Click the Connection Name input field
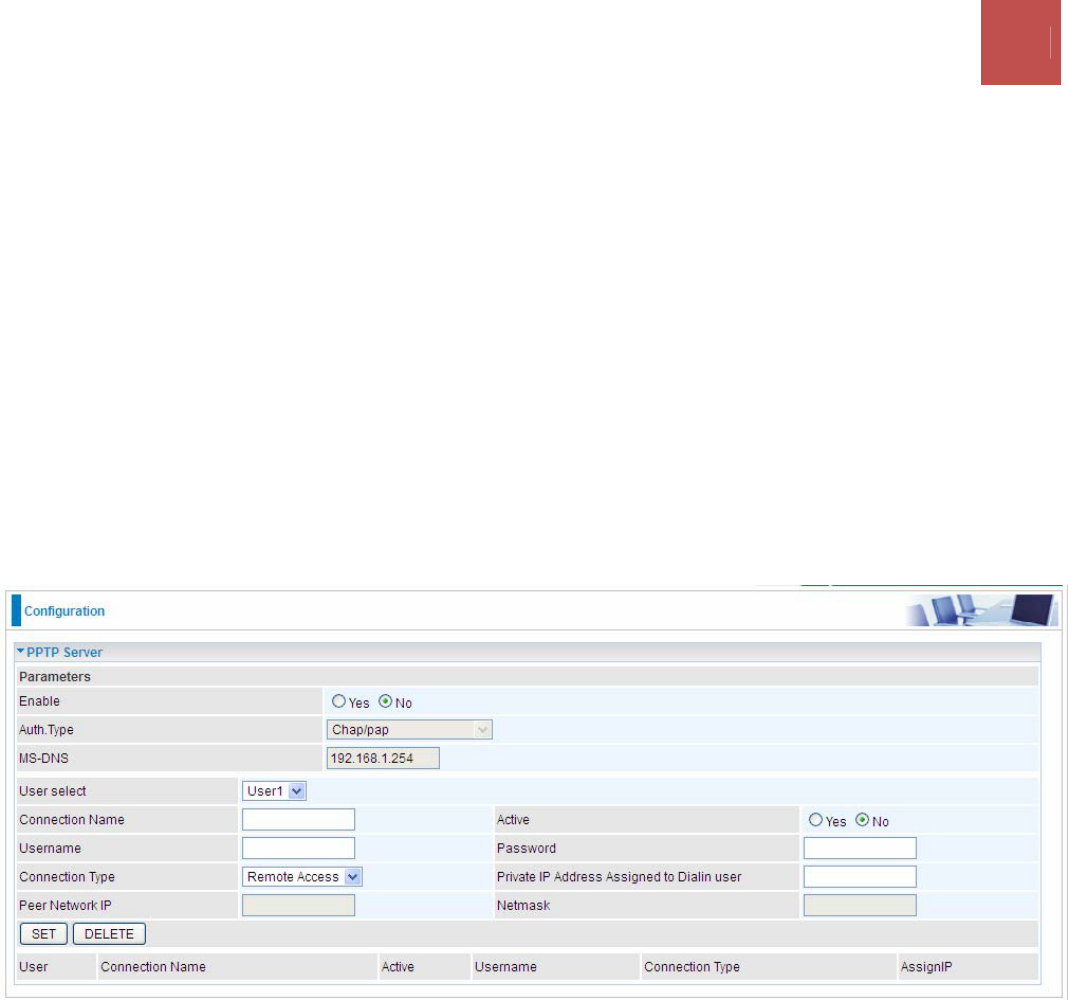Image resolution: width=1068 pixels, height=1000 pixels. coord(298,819)
